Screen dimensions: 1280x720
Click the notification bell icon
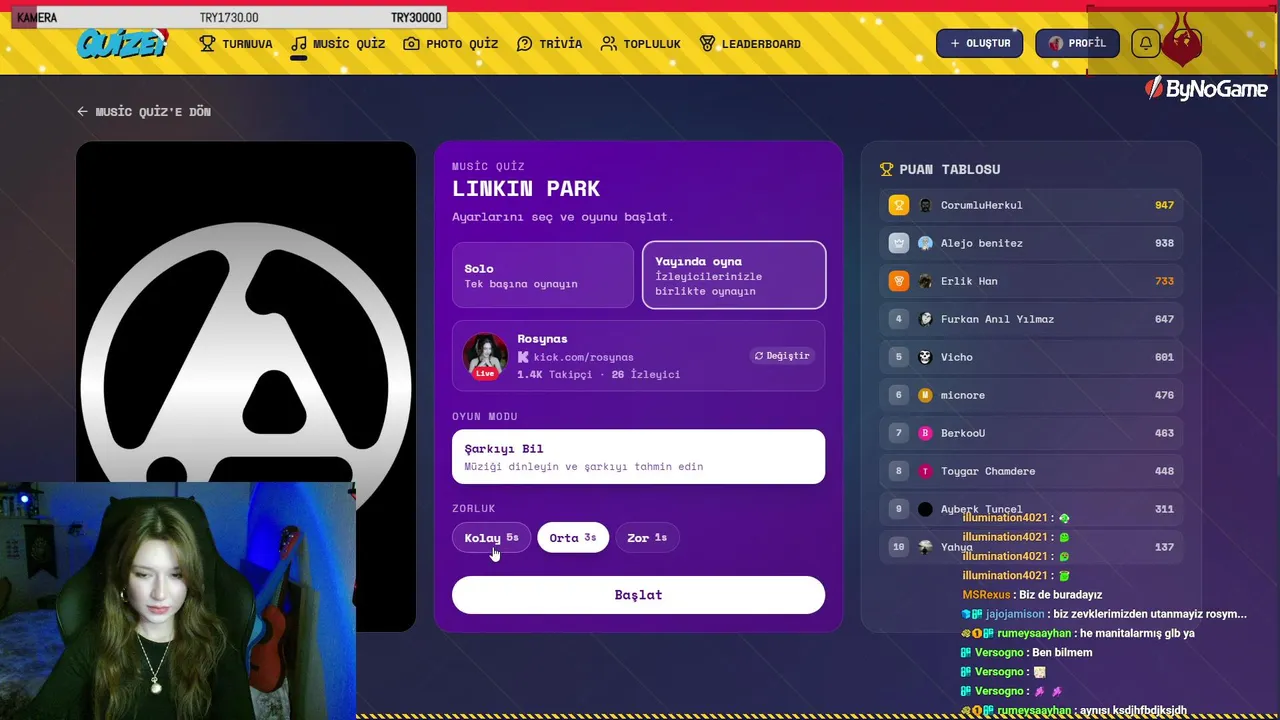1146,43
